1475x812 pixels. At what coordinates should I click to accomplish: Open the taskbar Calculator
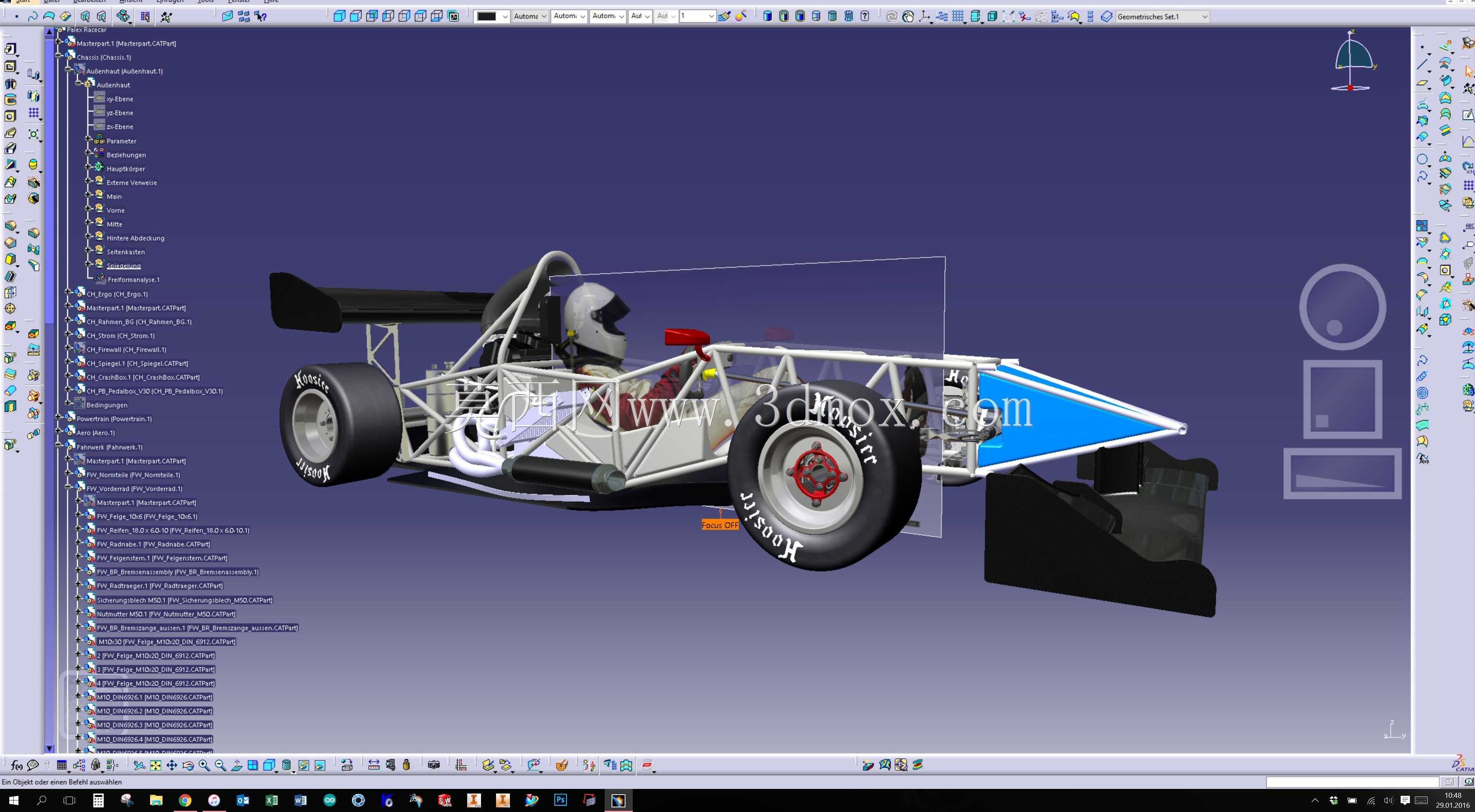pos(99,800)
